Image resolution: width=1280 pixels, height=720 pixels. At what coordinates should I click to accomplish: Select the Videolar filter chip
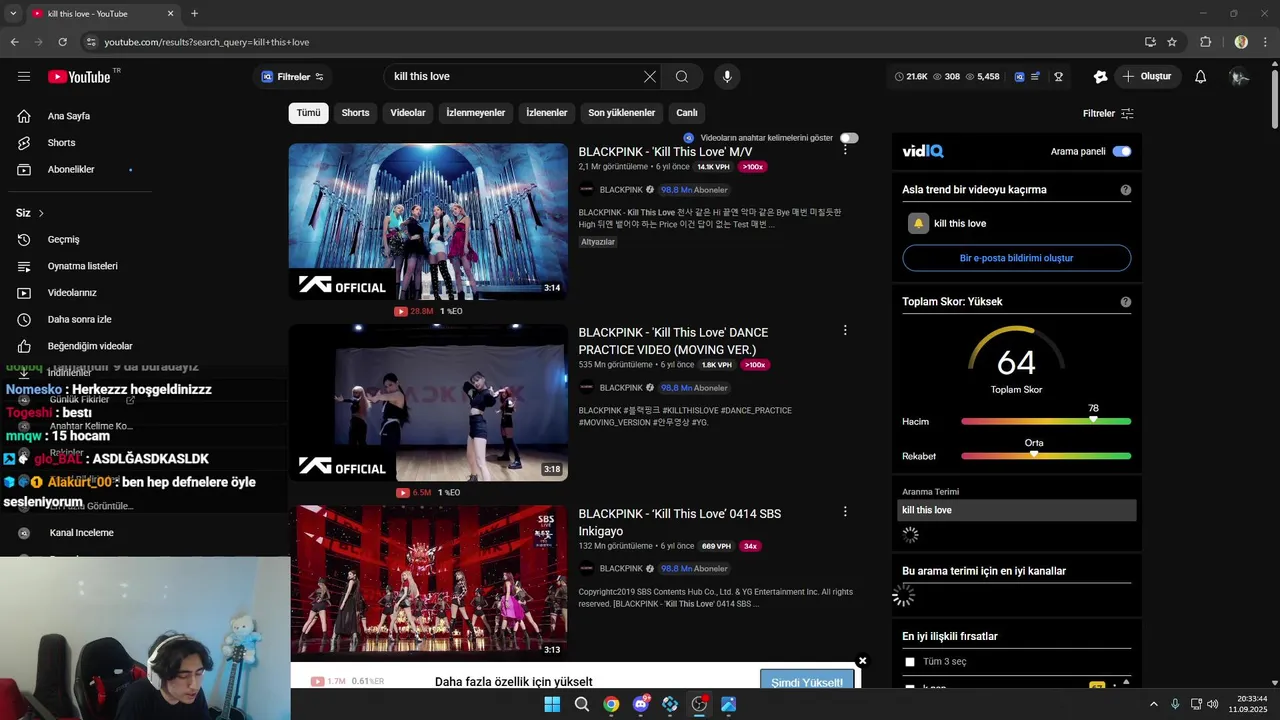(x=408, y=113)
